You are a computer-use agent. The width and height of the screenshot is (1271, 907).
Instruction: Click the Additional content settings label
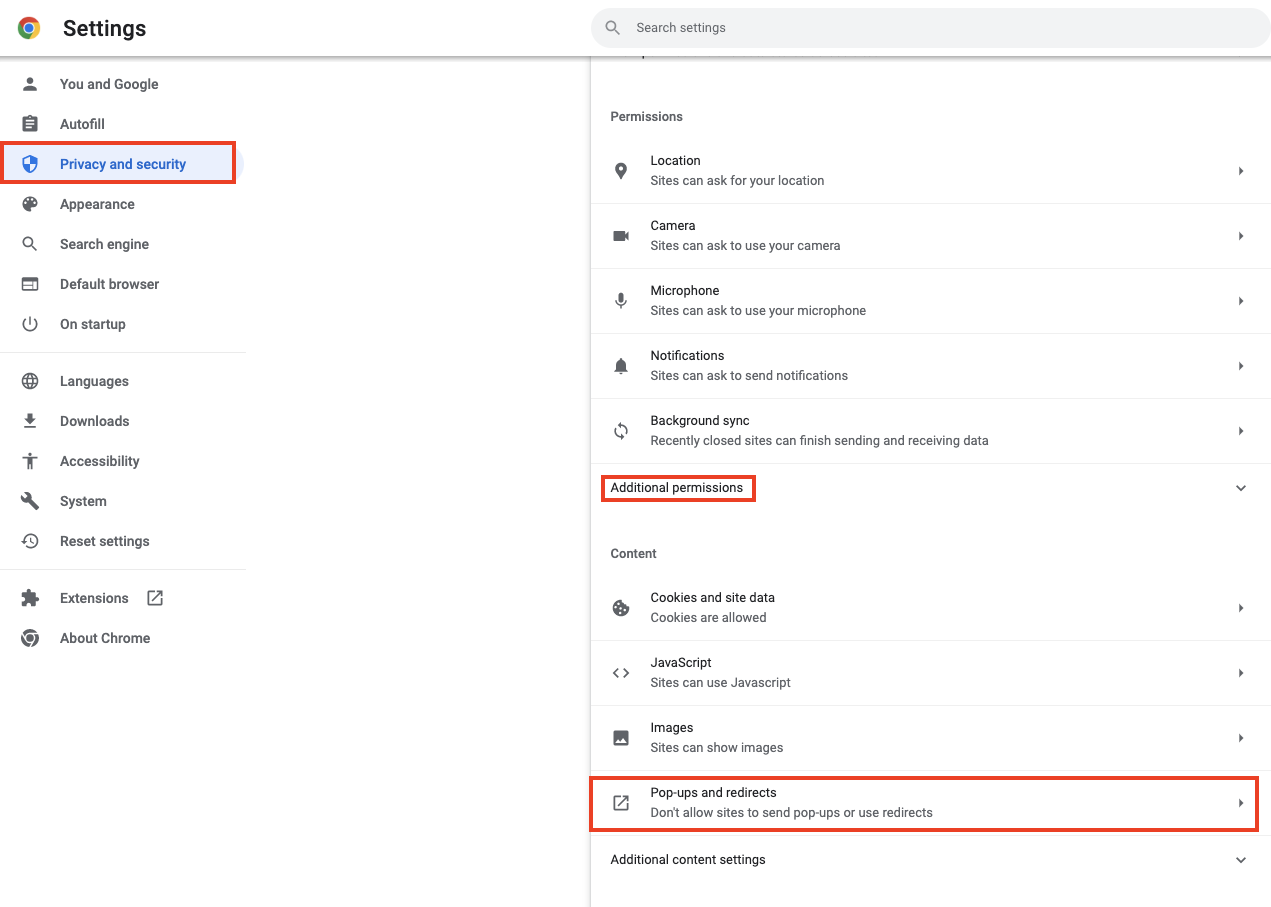click(x=688, y=860)
